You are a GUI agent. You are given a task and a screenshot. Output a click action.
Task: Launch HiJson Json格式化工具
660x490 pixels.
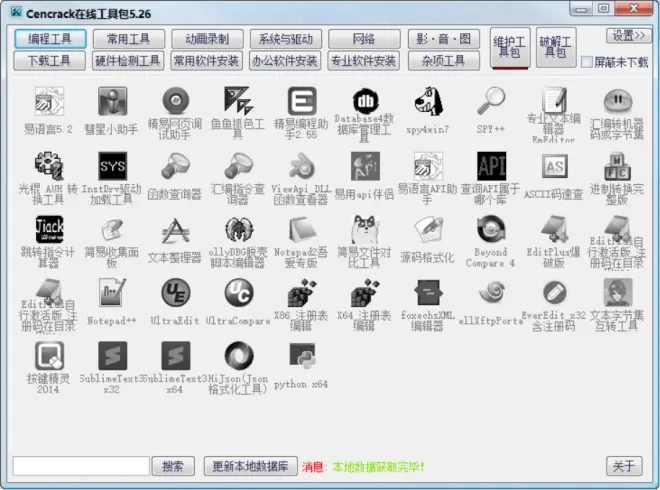coord(238,356)
